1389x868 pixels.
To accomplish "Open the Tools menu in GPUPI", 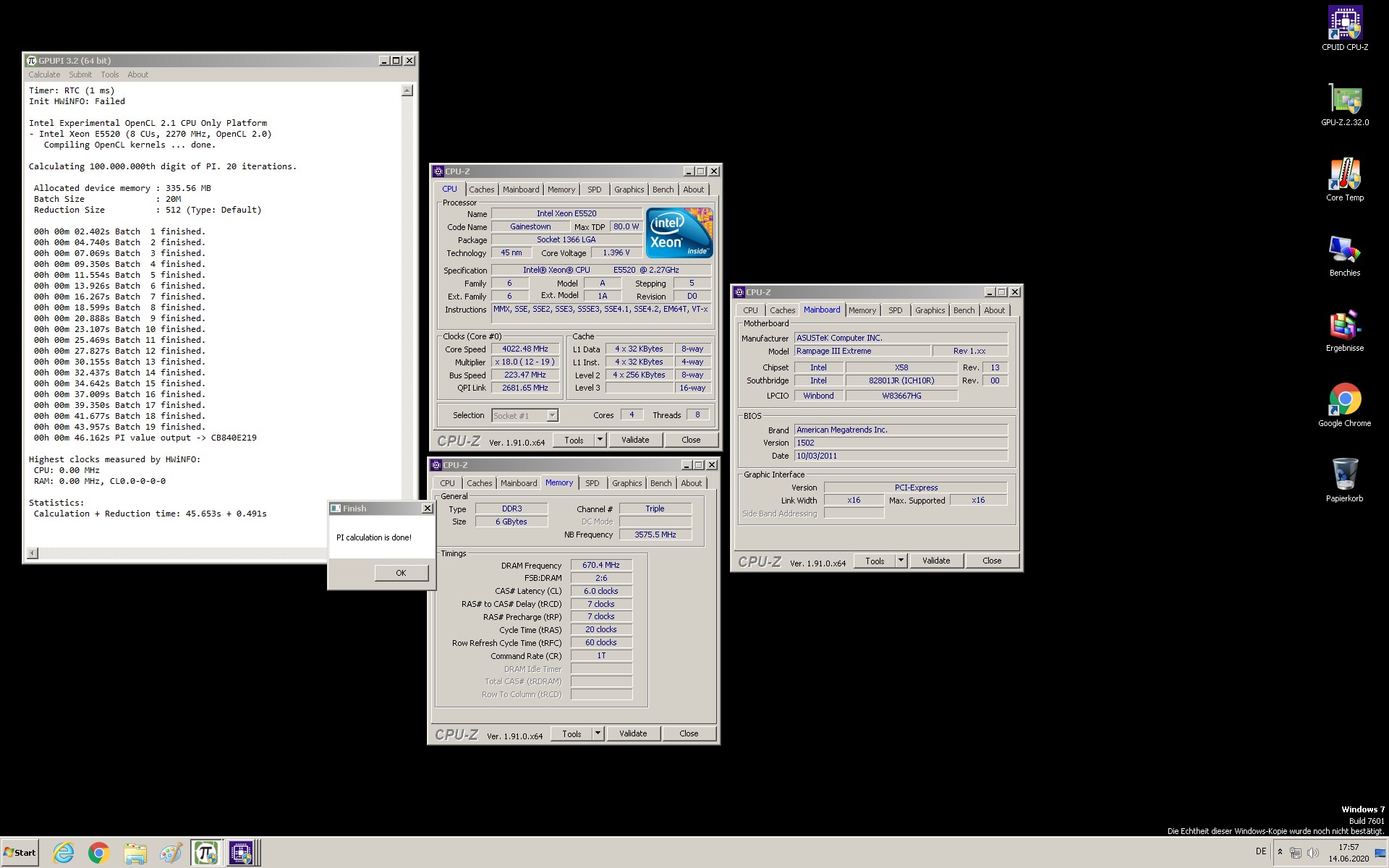I will tap(109, 75).
